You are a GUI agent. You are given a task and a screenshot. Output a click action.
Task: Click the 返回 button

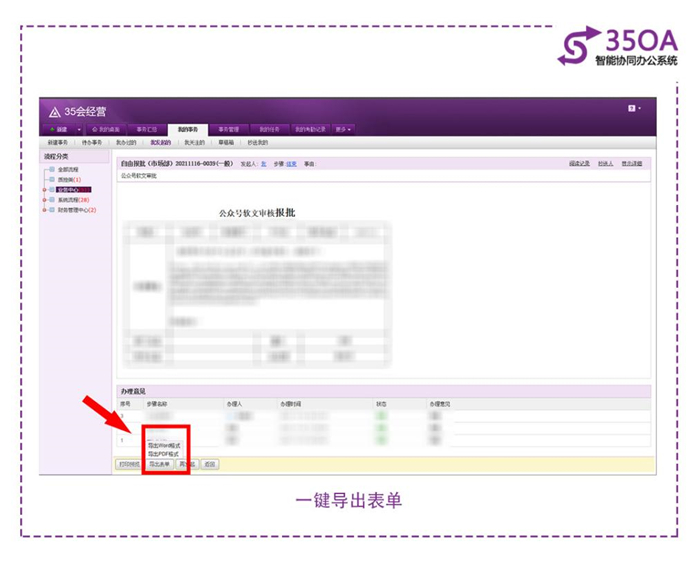(x=209, y=465)
